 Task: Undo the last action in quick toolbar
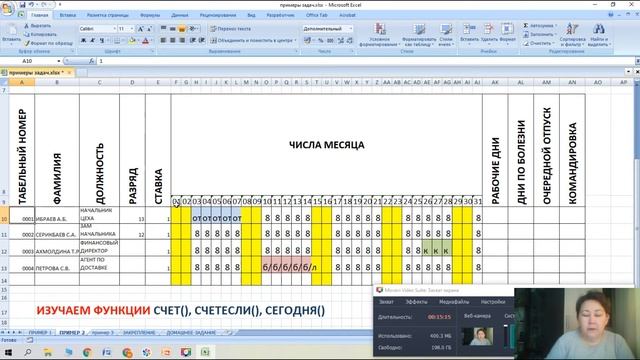(x=31, y=5)
